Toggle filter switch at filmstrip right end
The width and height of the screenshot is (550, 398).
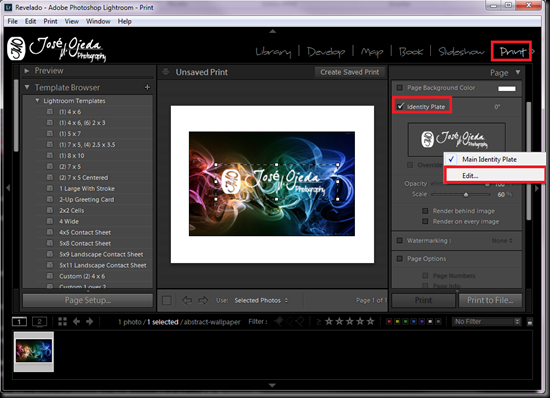(x=530, y=322)
